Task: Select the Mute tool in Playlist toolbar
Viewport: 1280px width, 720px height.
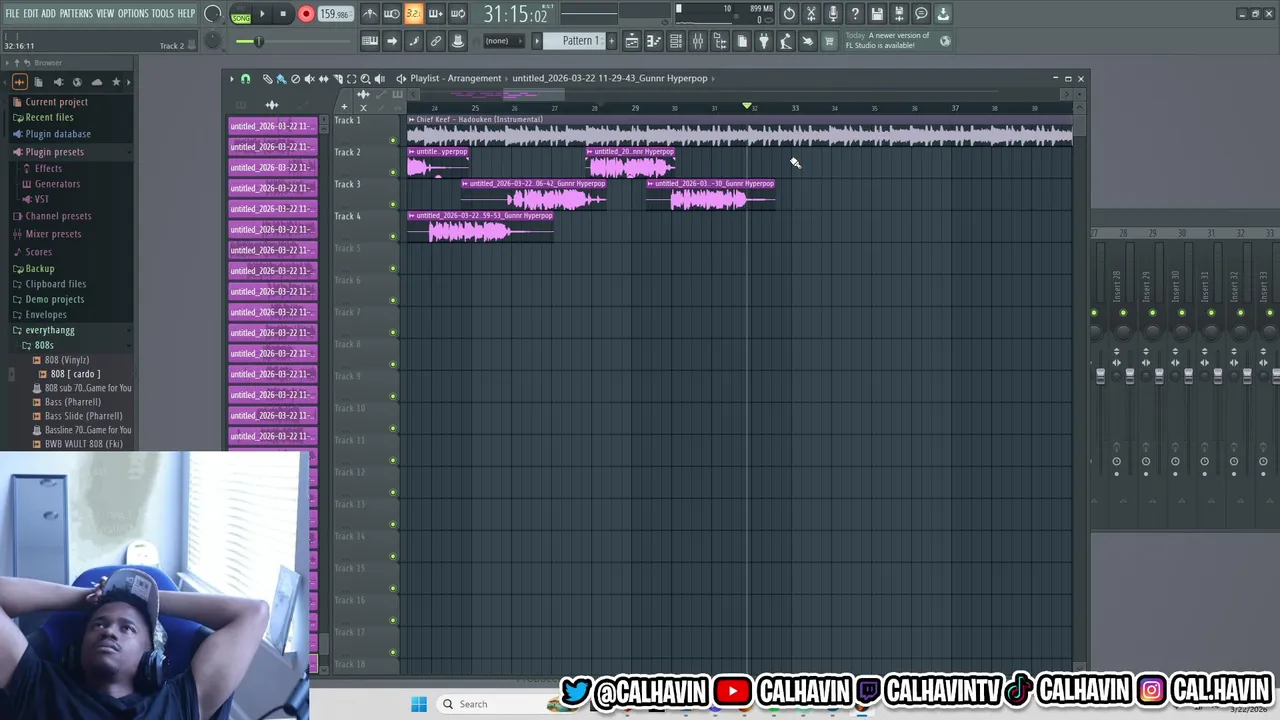Action: 309,79
